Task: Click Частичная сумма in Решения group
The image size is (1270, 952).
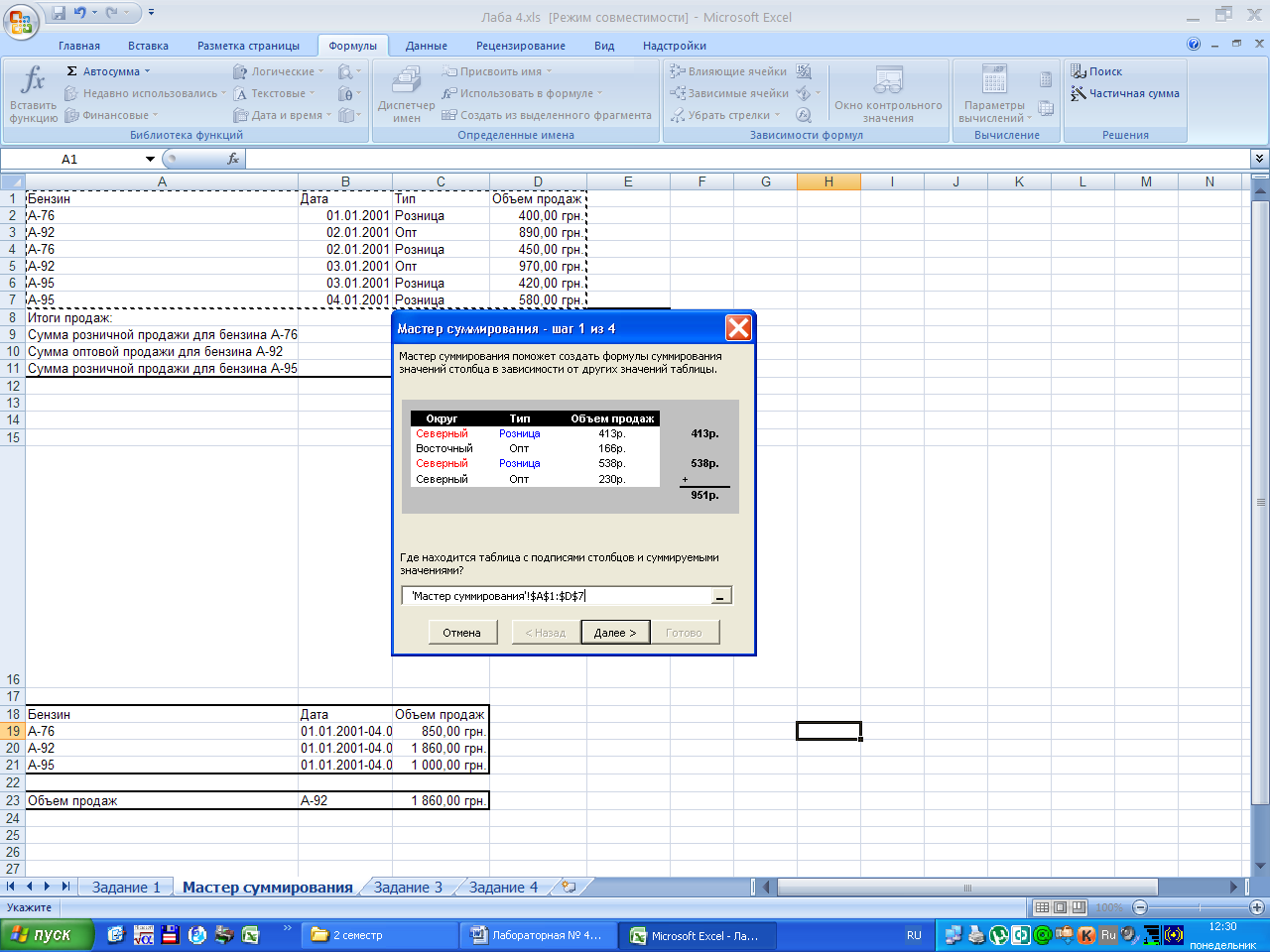Action: pos(1125,93)
